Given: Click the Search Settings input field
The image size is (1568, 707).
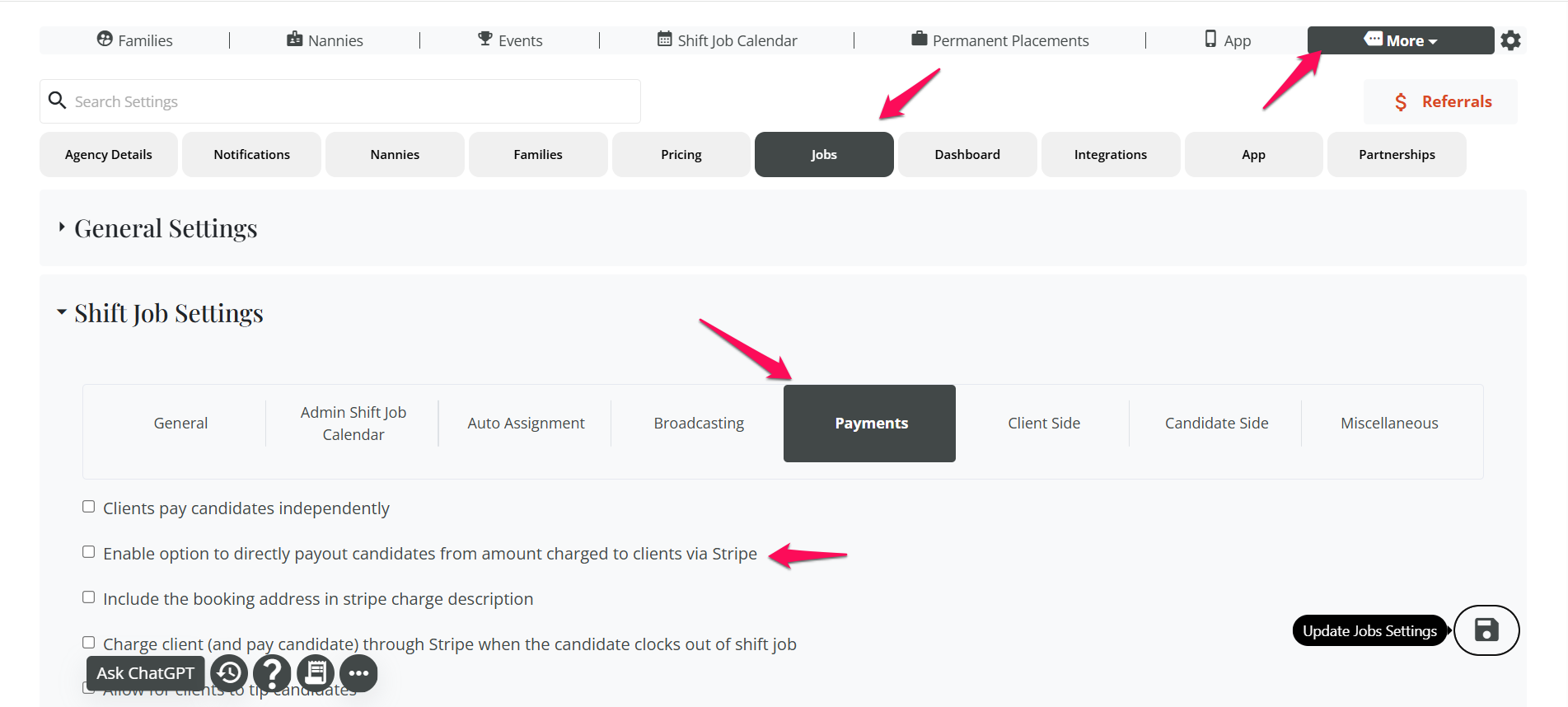Looking at the screenshot, I should coord(354,101).
